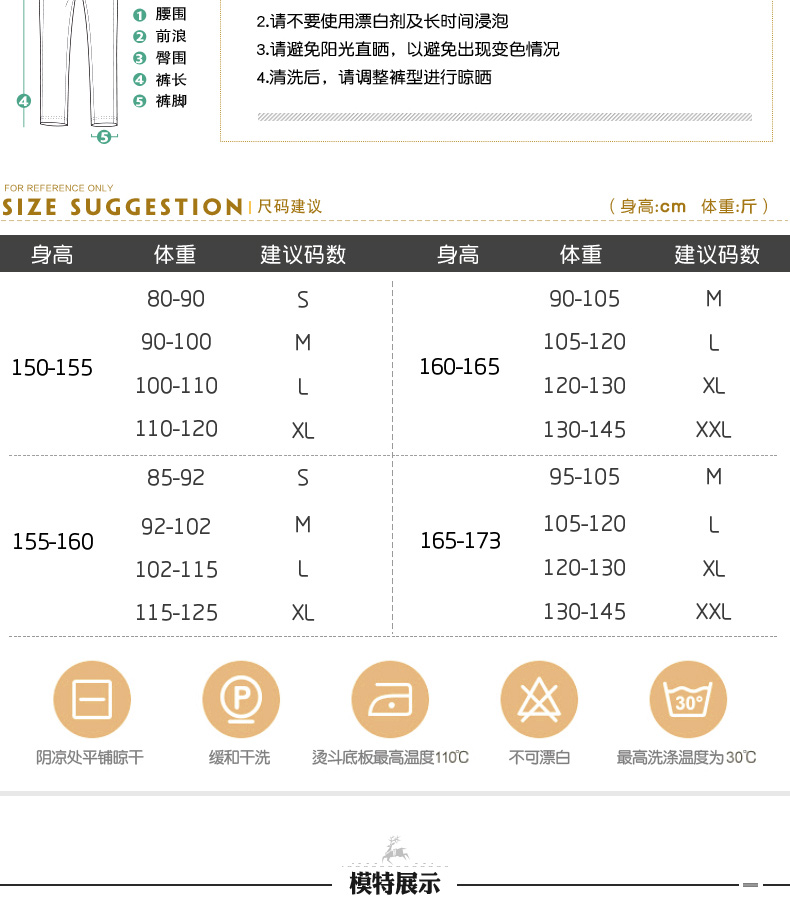The height and width of the screenshot is (924, 790).
Task: Click the number 1 bullet beside 腰围
Action: (x=140, y=15)
